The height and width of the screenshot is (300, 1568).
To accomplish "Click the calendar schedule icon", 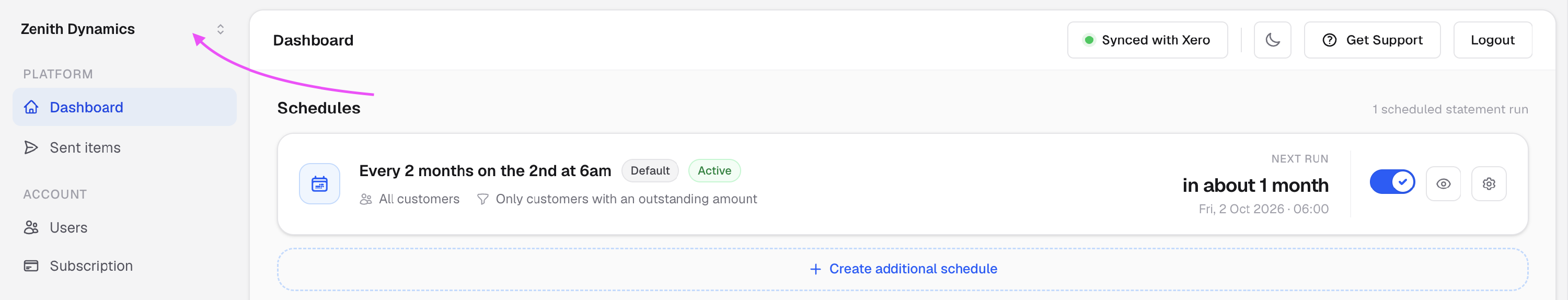I will tap(319, 184).
